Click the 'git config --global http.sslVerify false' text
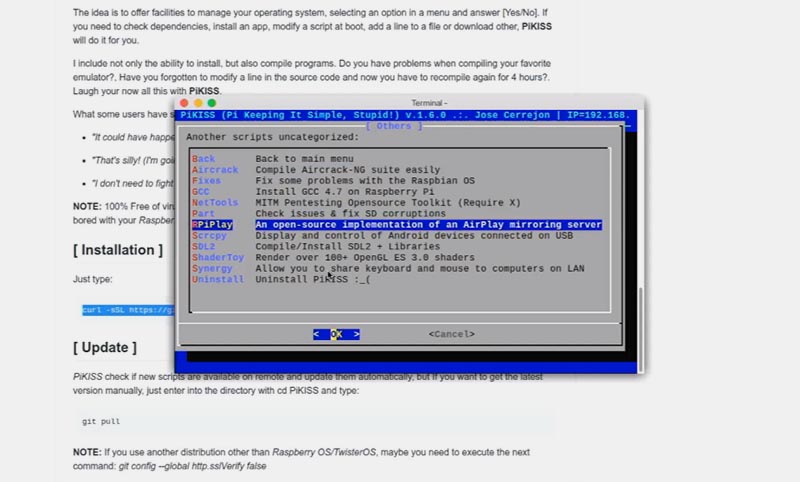 coord(192,466)
